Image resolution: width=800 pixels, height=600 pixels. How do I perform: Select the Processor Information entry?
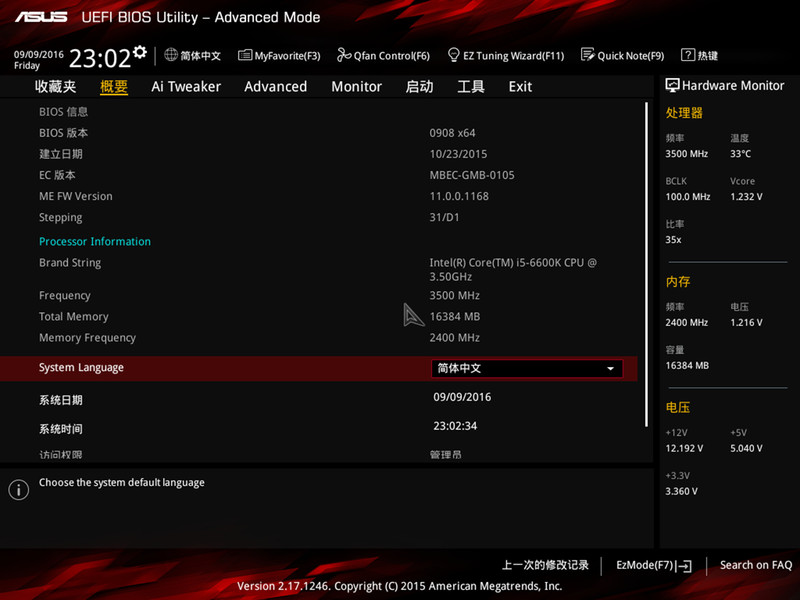(x=94, y=241)
